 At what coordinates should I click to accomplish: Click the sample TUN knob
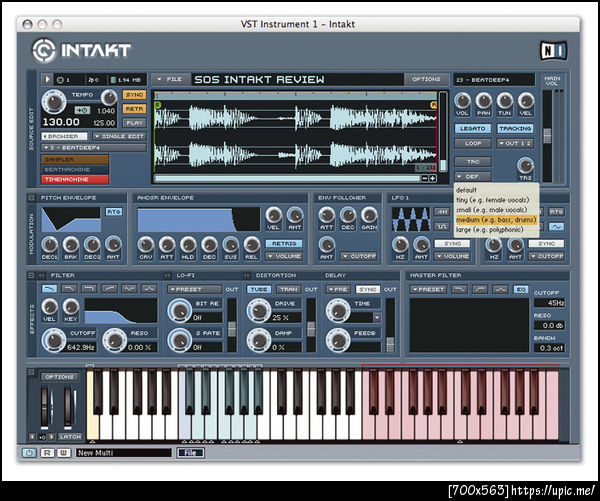pos(505,101)
